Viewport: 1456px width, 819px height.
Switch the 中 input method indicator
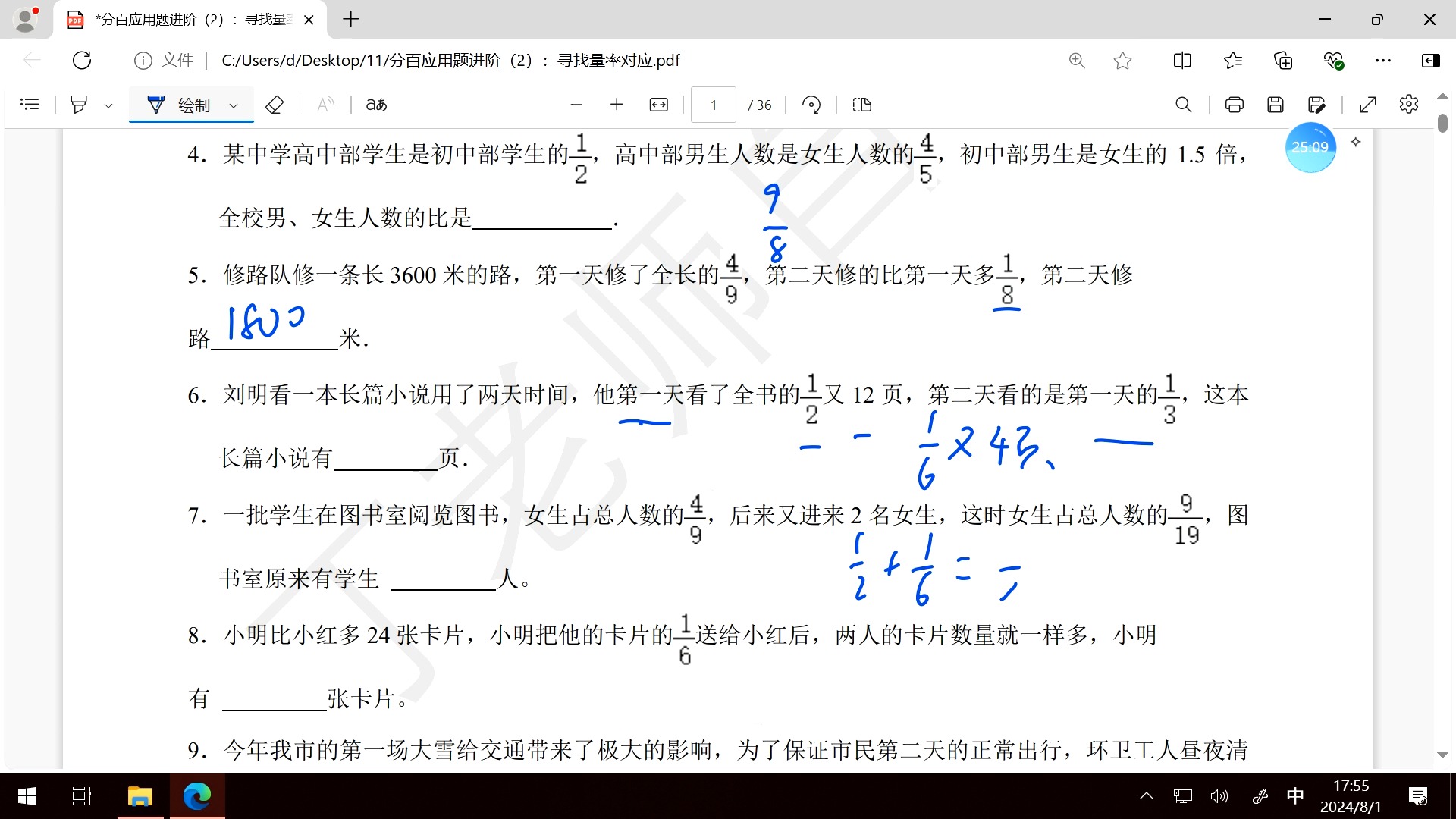point(1295,796)
